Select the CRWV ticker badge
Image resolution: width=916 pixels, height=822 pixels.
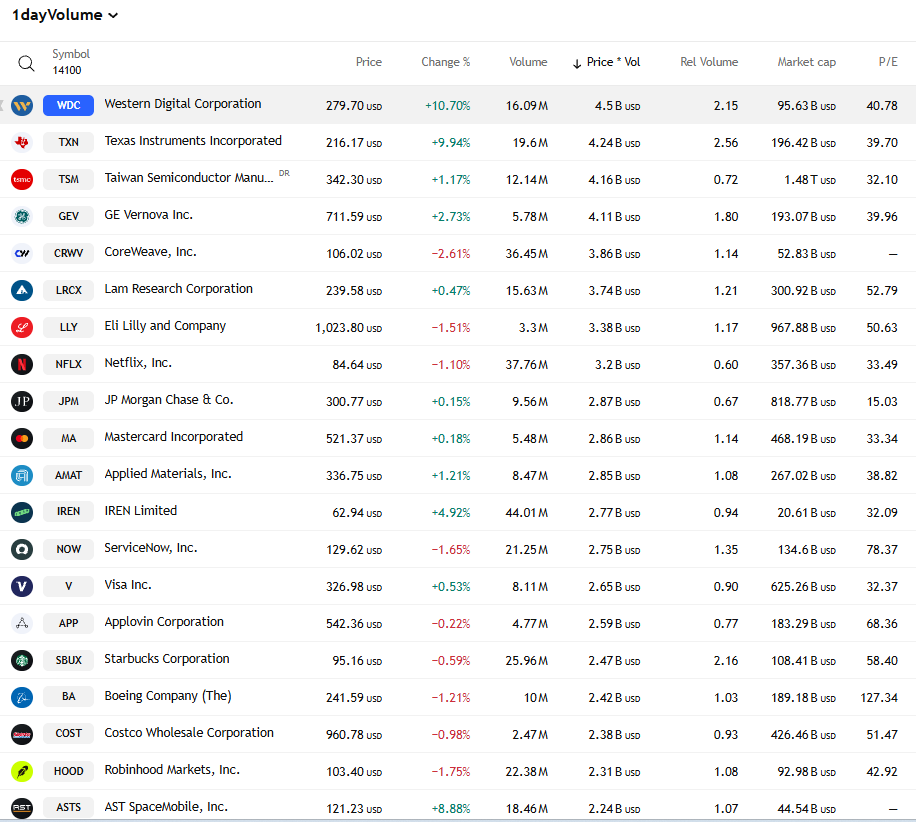tap(68, 253)
